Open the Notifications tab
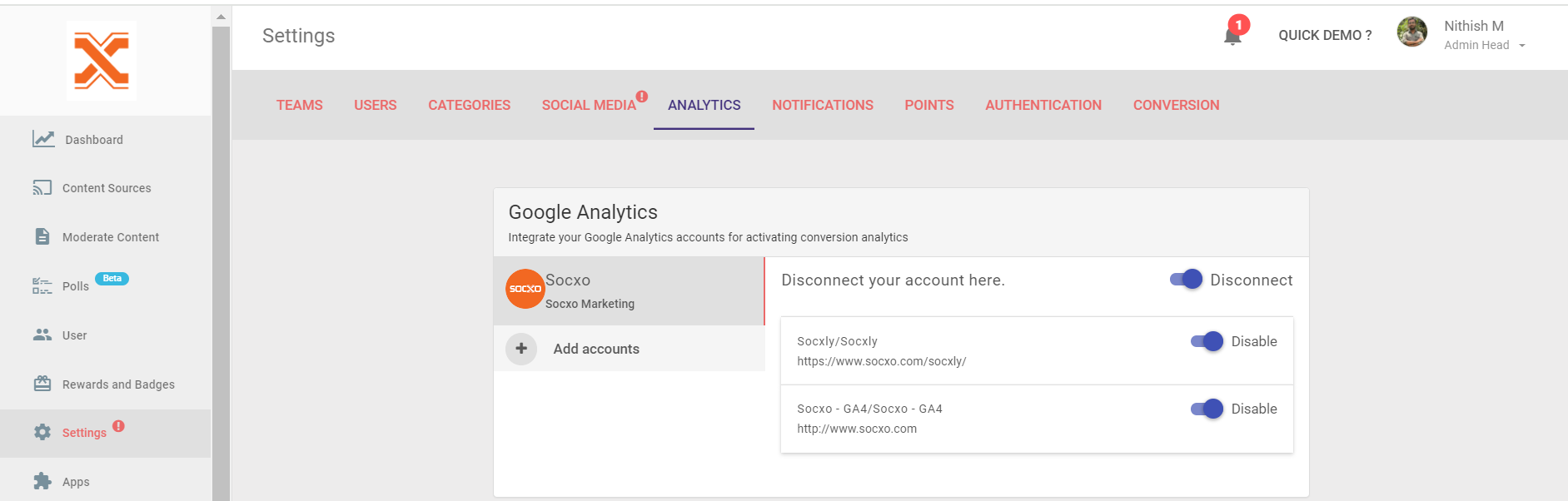The height and width of the screenshot is (501, 1568). (823, 105)
